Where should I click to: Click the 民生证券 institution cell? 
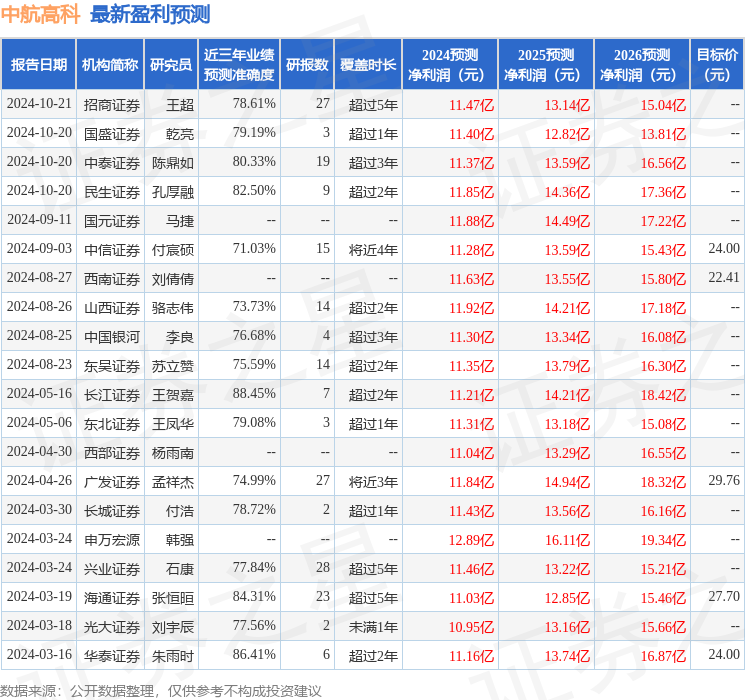pos(112,192)
